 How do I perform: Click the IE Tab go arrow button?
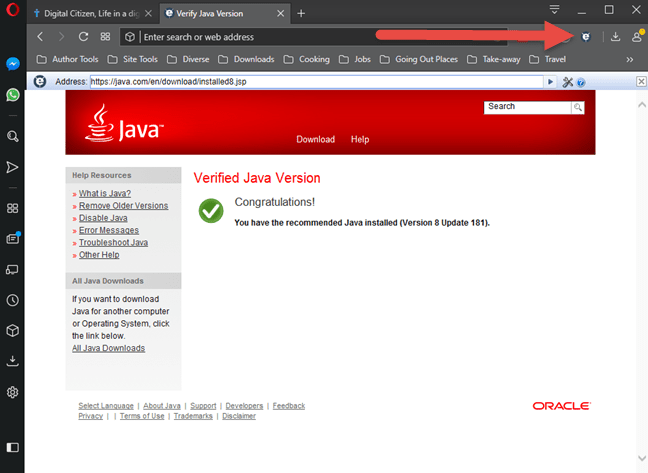550,82
